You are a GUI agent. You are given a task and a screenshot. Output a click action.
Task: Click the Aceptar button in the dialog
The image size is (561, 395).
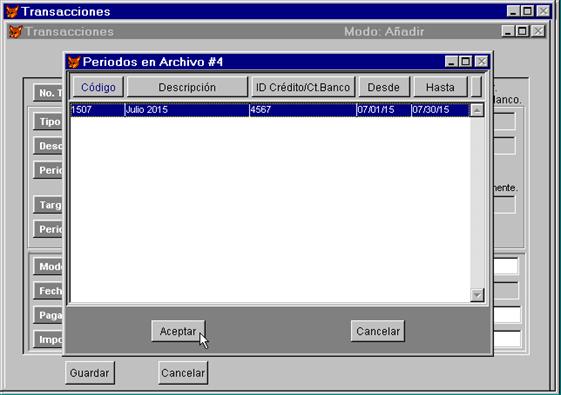[178, 331]
